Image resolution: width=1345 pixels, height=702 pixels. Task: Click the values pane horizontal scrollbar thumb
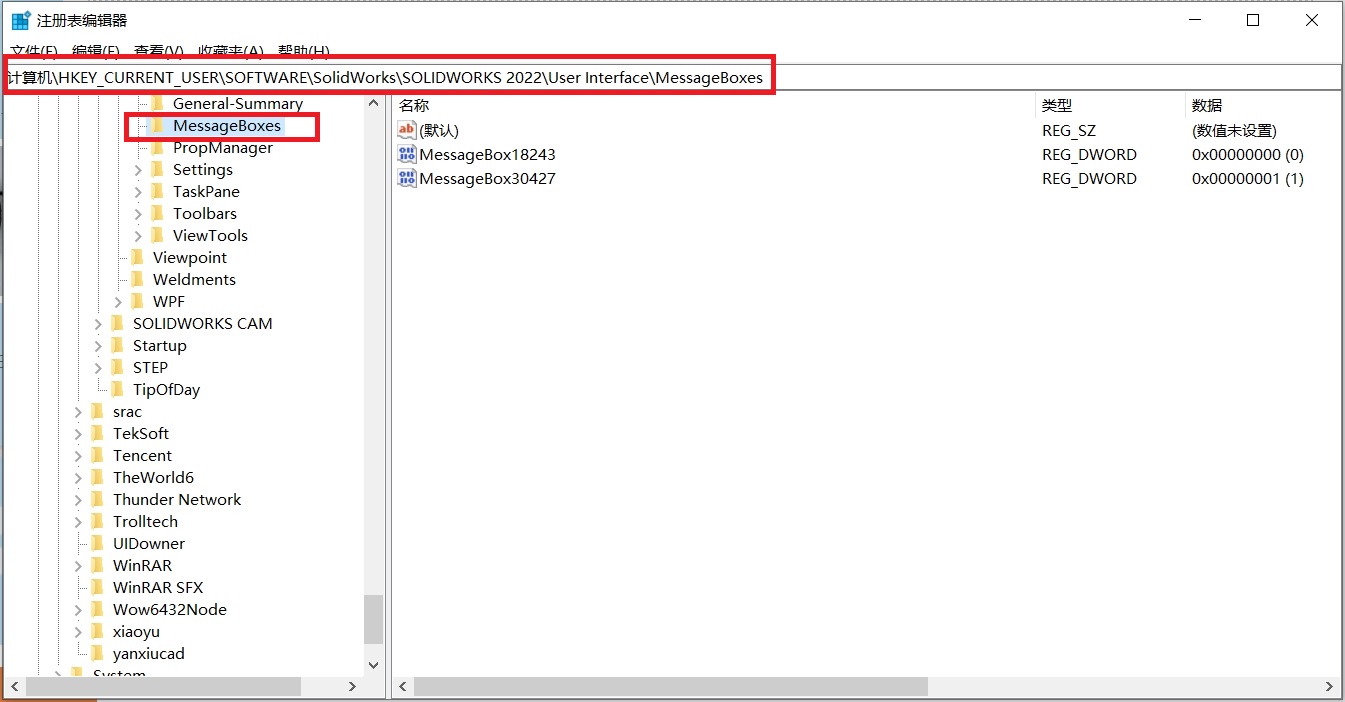tap(671, 687)
